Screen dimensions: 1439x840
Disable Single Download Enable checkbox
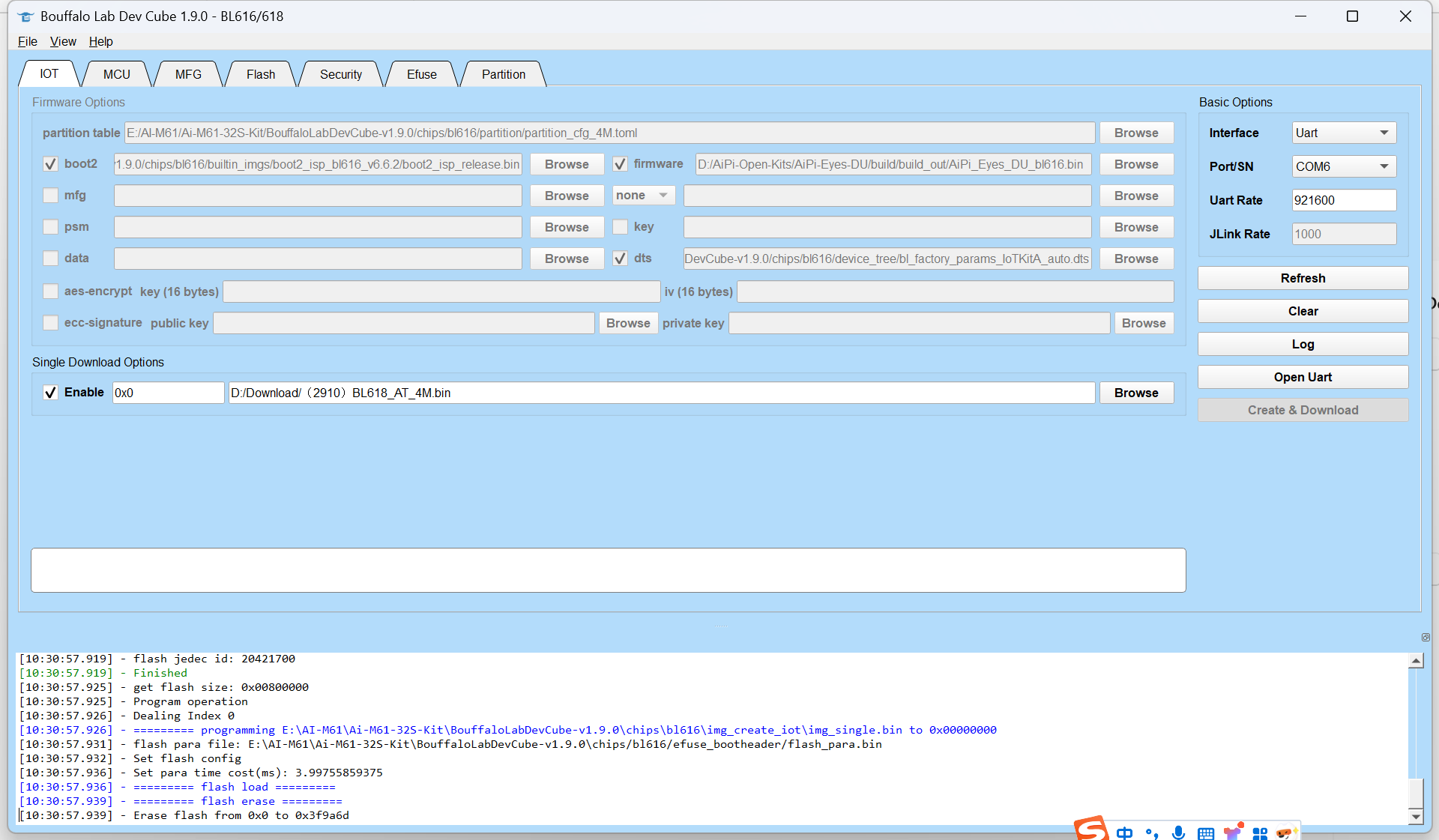[51, 393]
